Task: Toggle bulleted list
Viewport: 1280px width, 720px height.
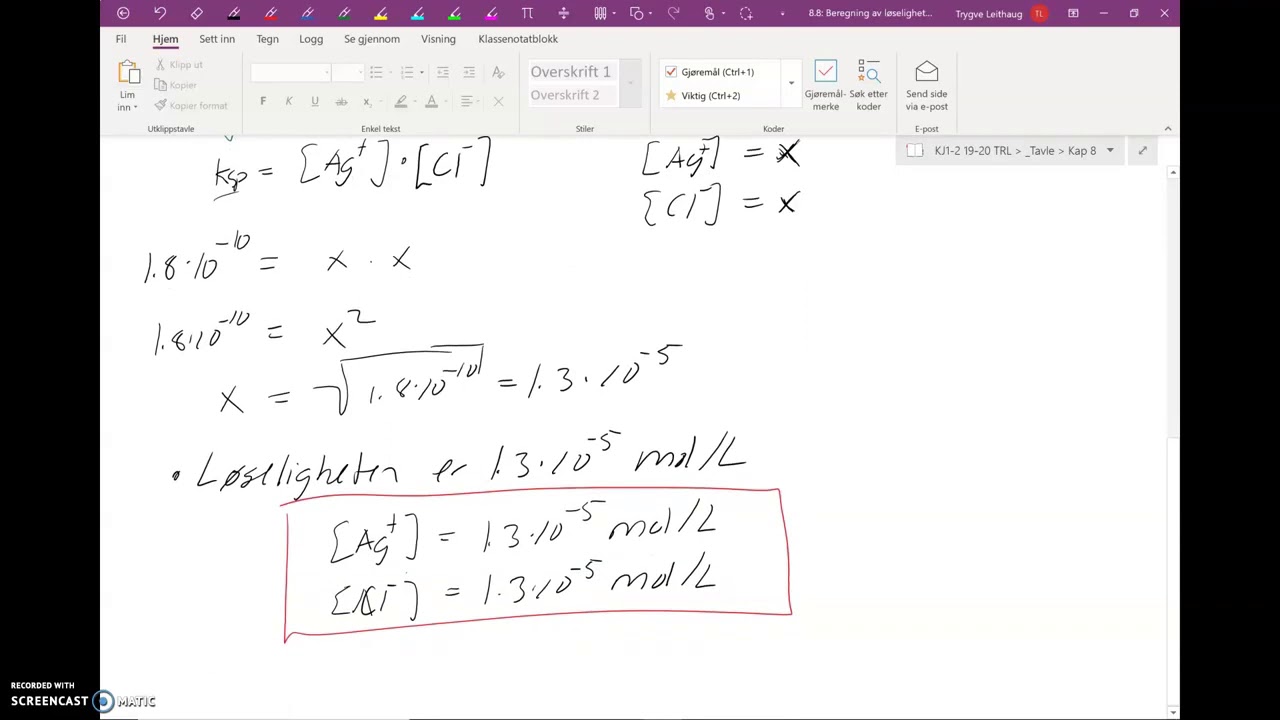Action: pos(376,72)
